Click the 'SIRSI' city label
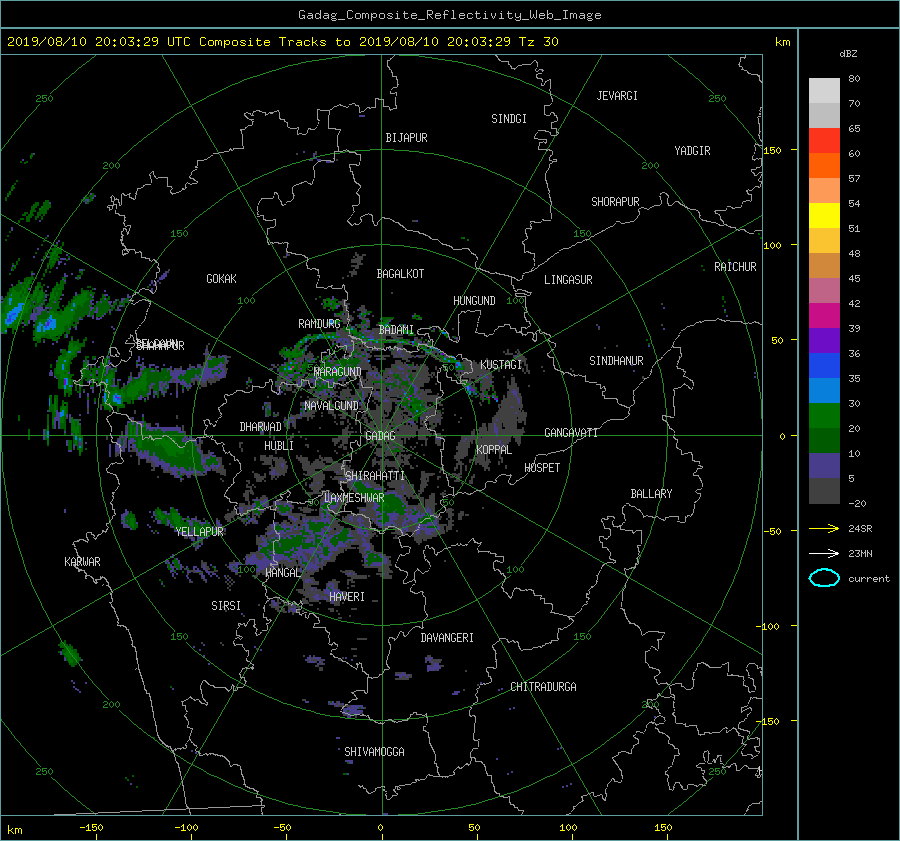The height and width of the screenshot is (841, 900). pos(226,606)
